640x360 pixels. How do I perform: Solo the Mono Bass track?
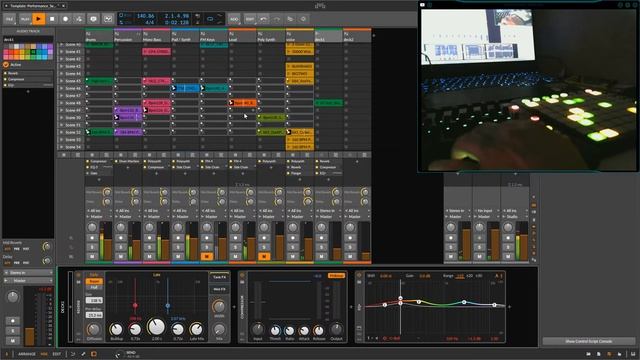coord(149,247)
